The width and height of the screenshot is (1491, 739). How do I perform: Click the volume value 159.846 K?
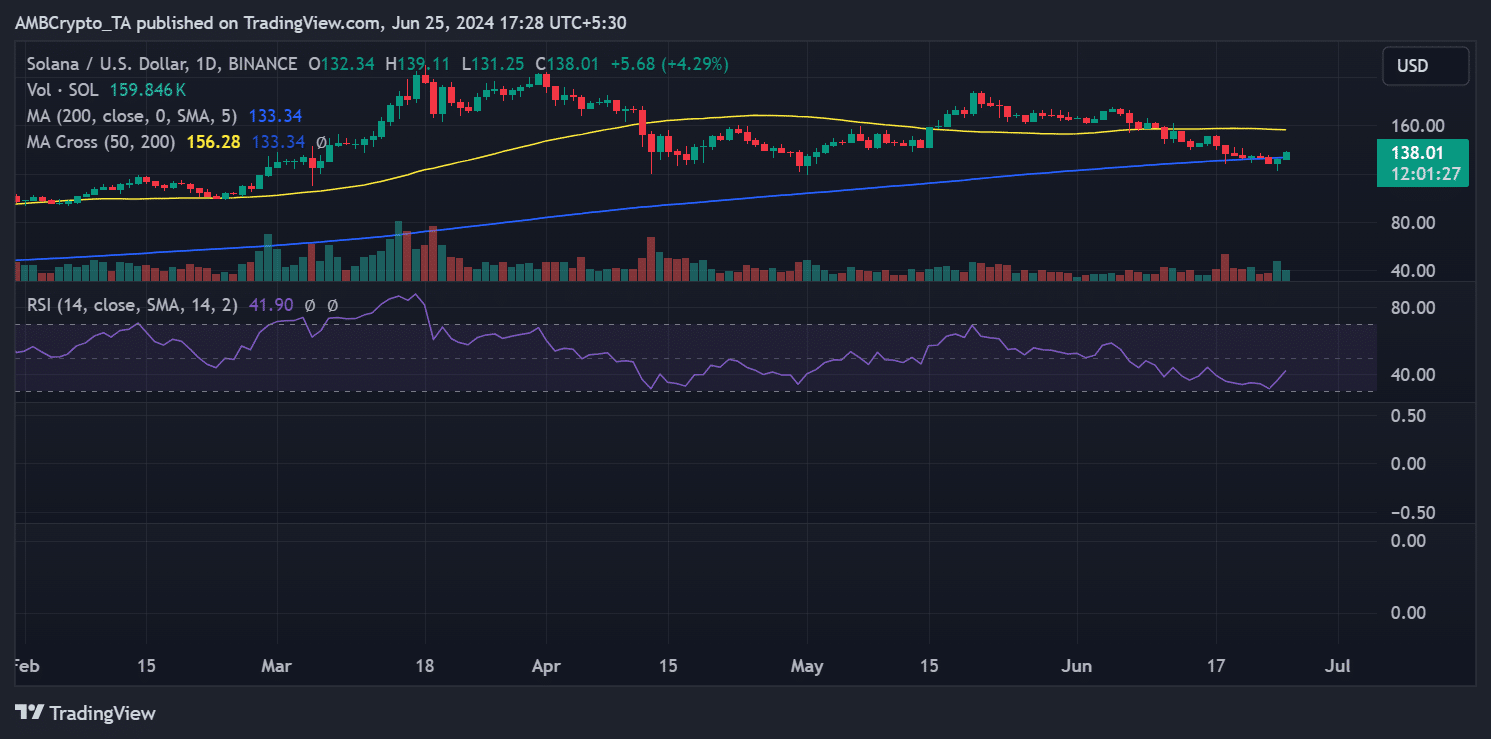point(147,90)
